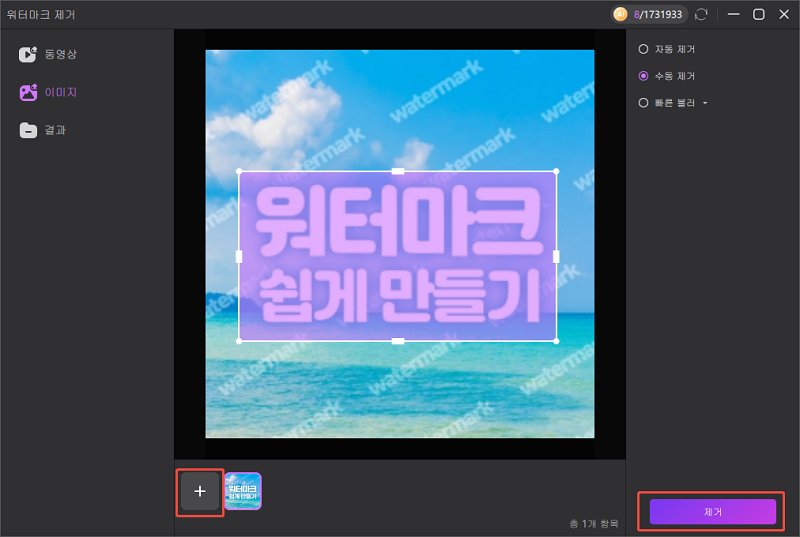Viewport: 800px width, 537px height.
Task: Close the 워터마크 제거 window
Action: [783, 14]
